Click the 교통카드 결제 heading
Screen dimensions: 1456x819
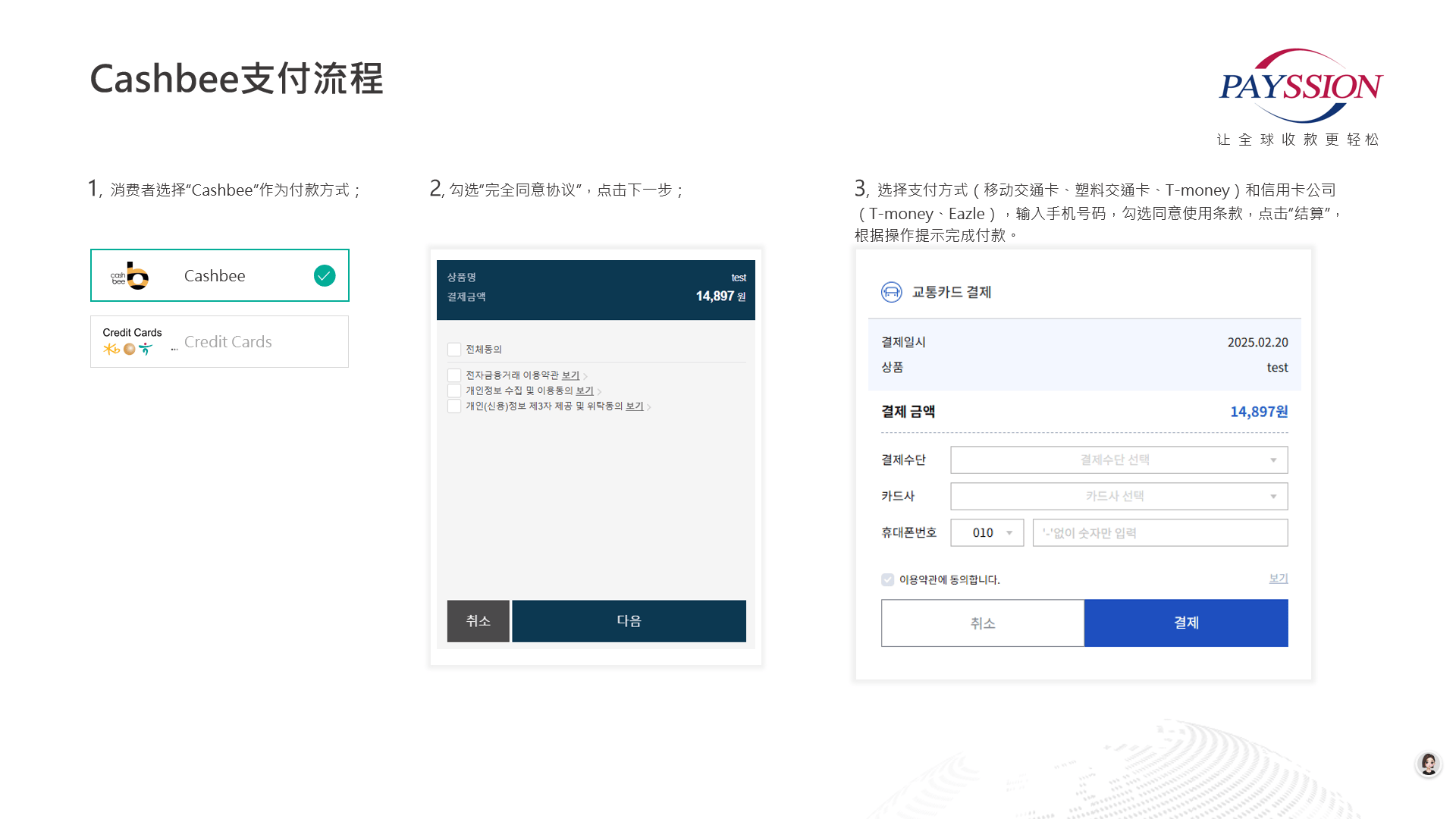[x=952, y=293]
